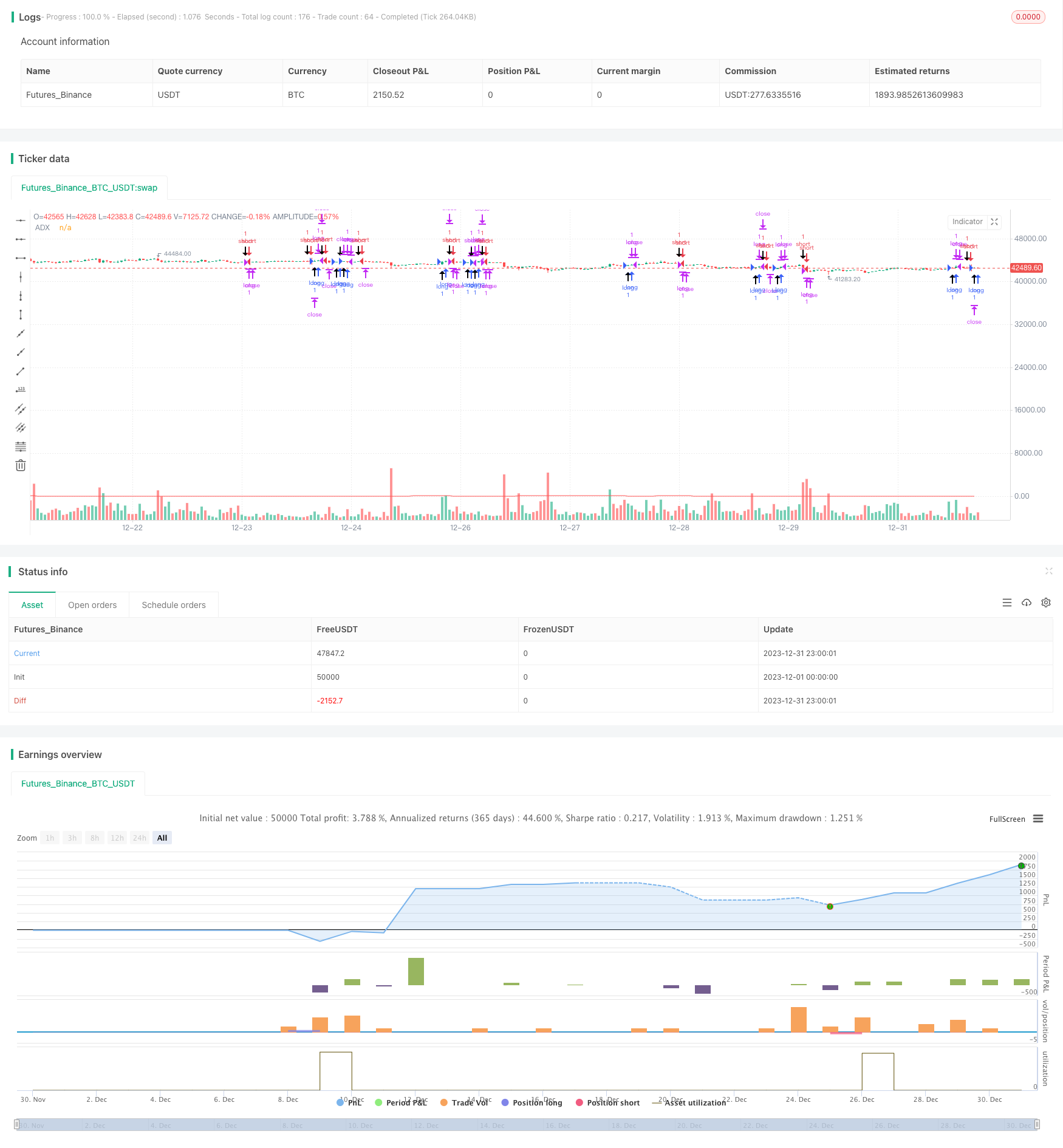The image size is (1063, 1148).
Task: Click the Init FreeUSDT value 50000
Action: click(x=328, y=677)
